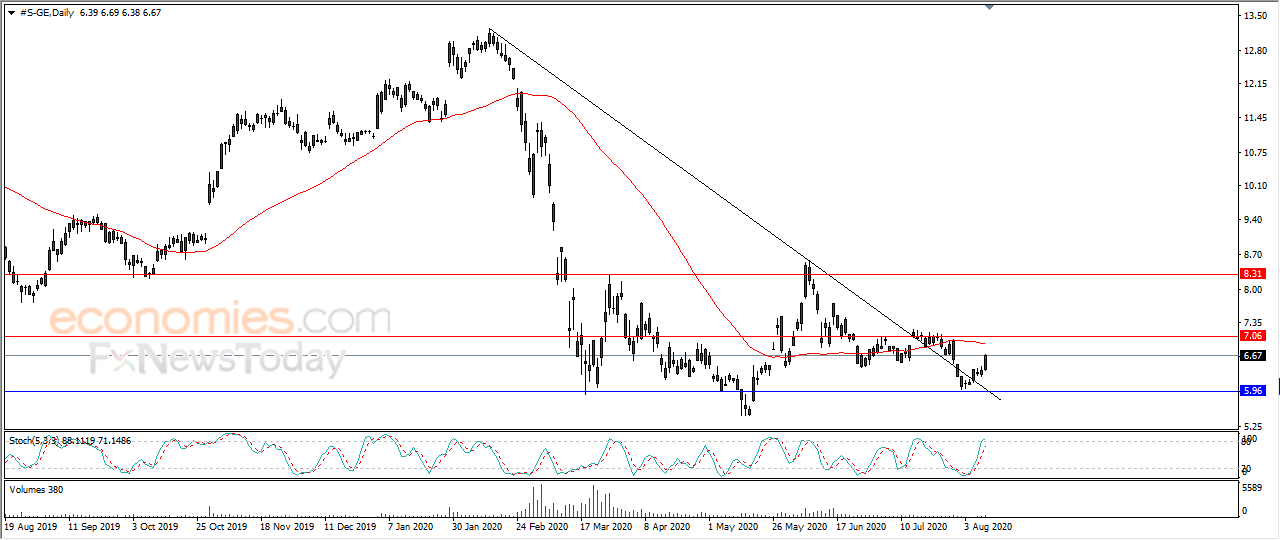Screen dimensions: 1280x540
Task: Click the 10 Jul 2020 date label
Action: (x=925, y=525)
